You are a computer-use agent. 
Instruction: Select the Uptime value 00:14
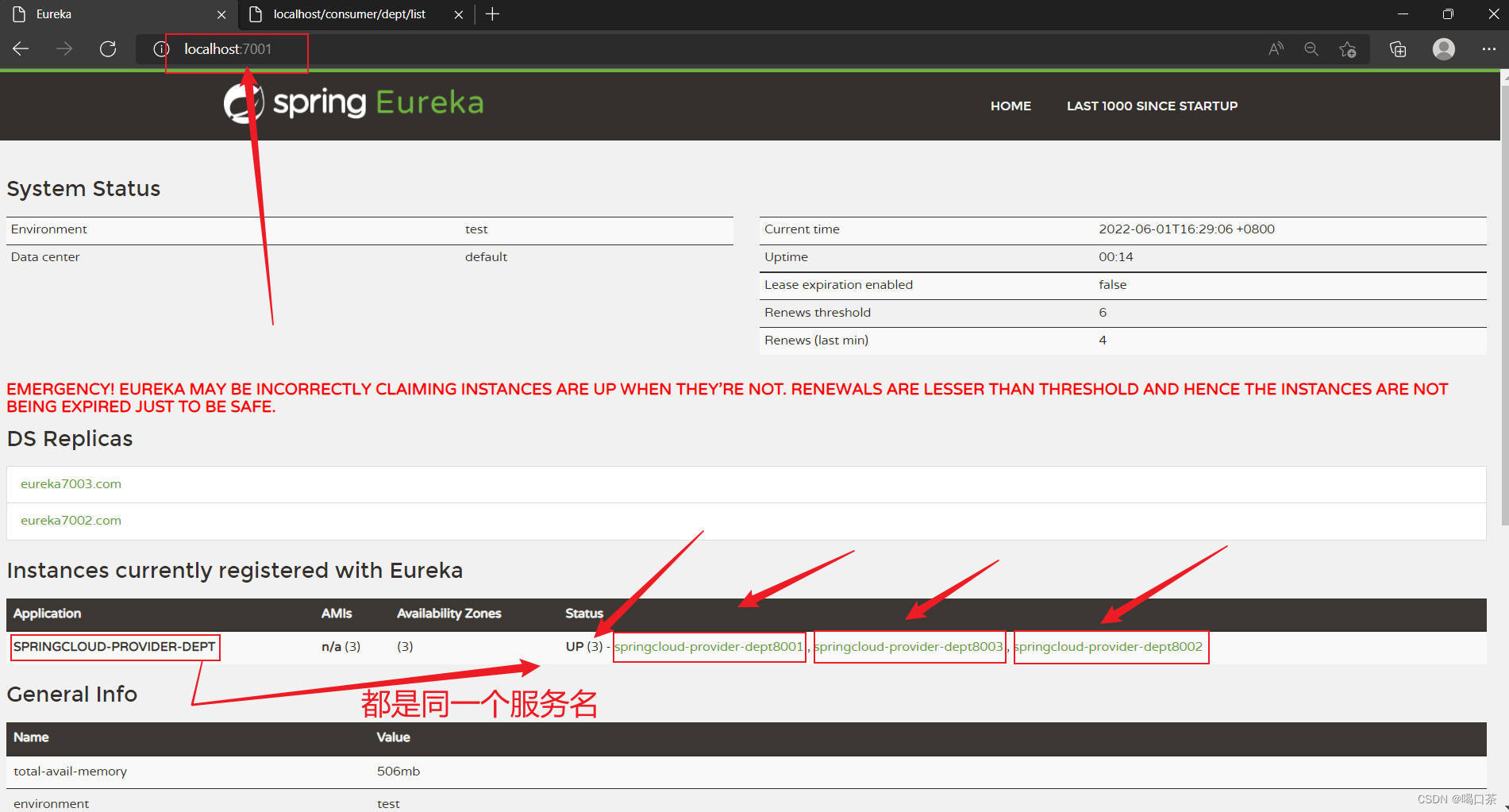click(1115, 257)
